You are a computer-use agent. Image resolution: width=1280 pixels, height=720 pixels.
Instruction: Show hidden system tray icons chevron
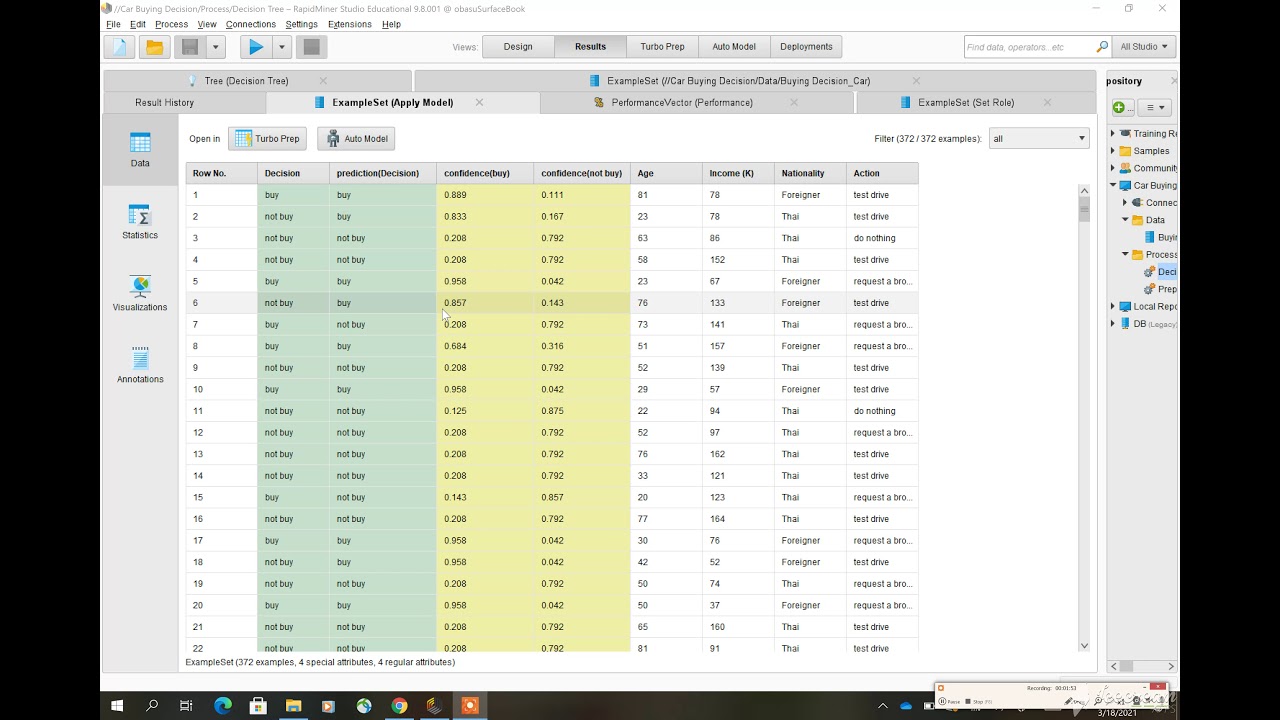coord(883,706)
